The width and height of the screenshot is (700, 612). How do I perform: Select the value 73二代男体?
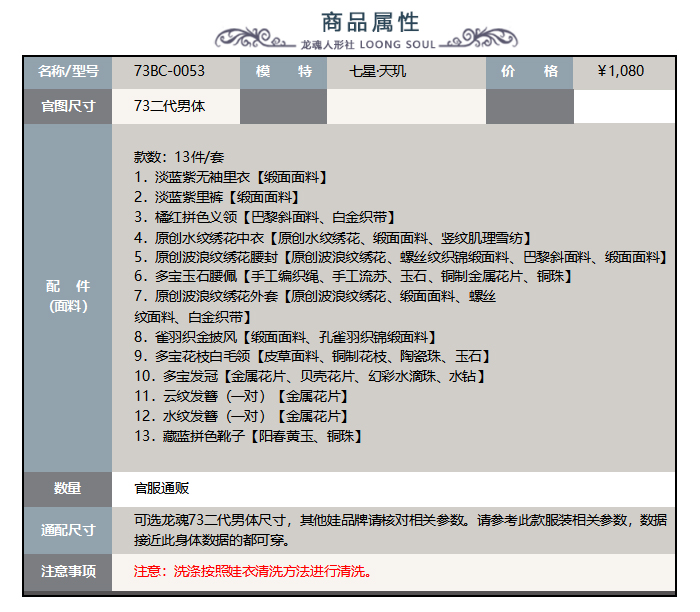(169, 106)
